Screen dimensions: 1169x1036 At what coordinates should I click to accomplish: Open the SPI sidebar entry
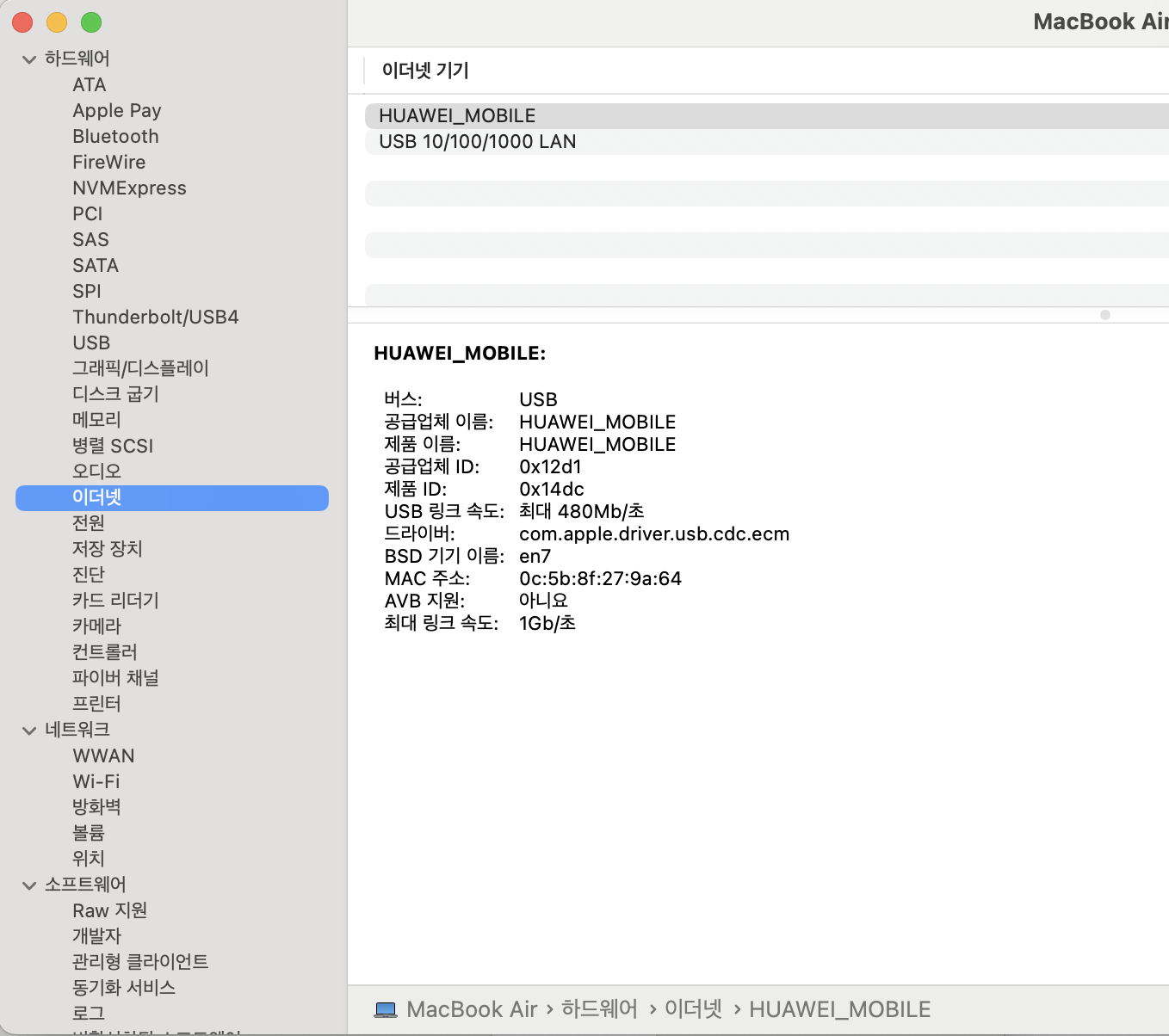click(x=86, y=292)
